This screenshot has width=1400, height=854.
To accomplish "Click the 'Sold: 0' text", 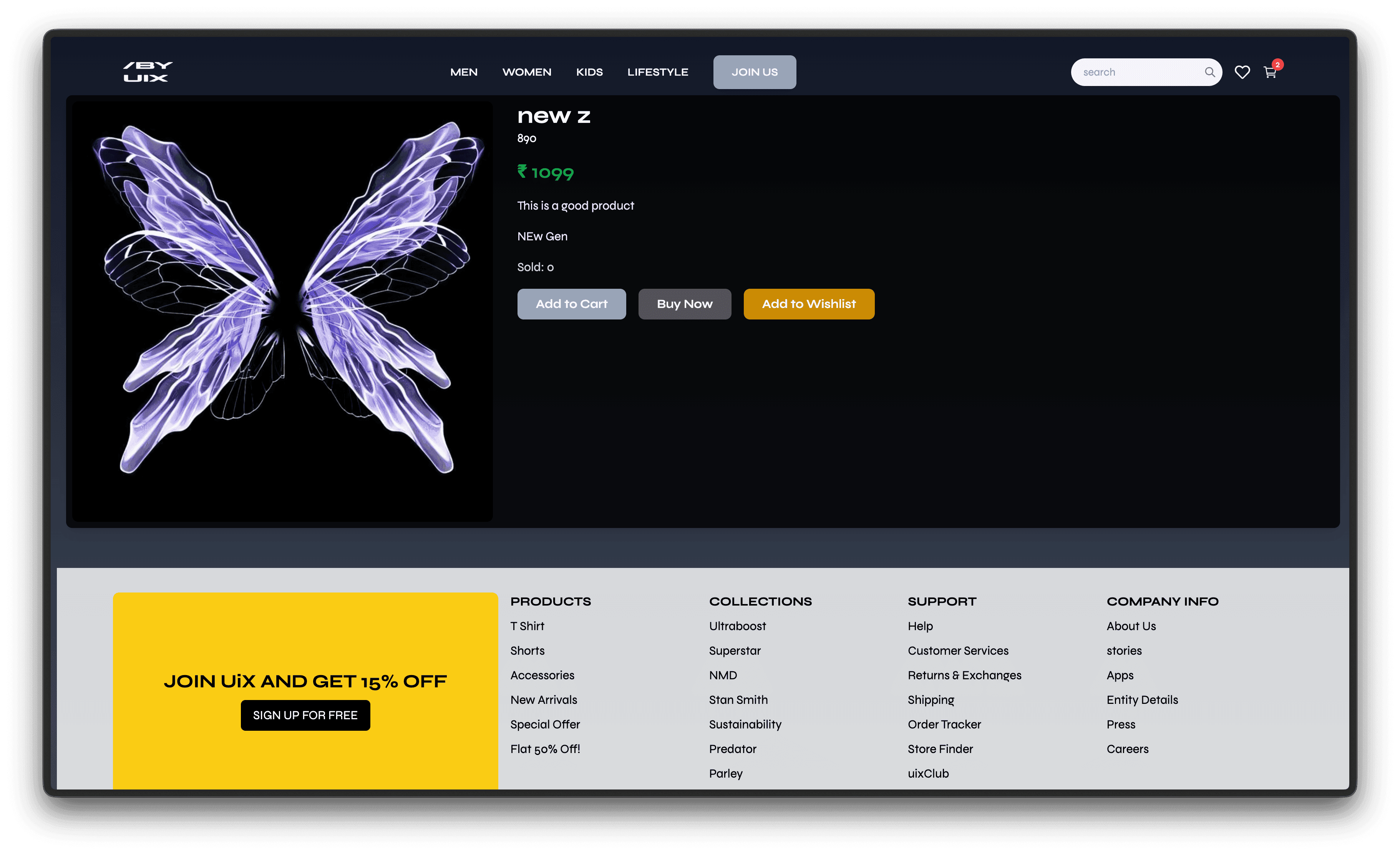I will click(535, 267).
